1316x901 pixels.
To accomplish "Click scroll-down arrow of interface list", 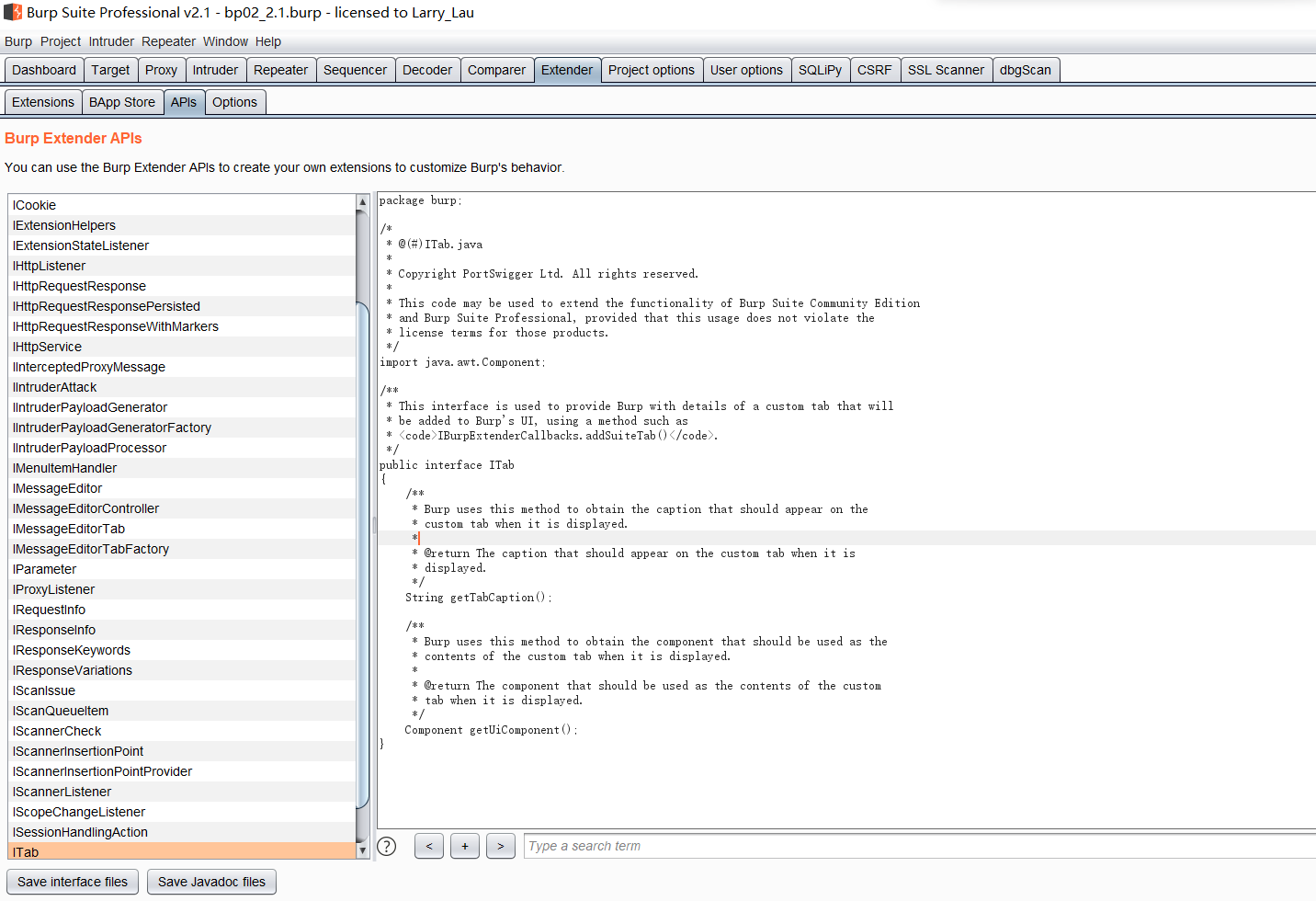I will click(x=362, y=851).
